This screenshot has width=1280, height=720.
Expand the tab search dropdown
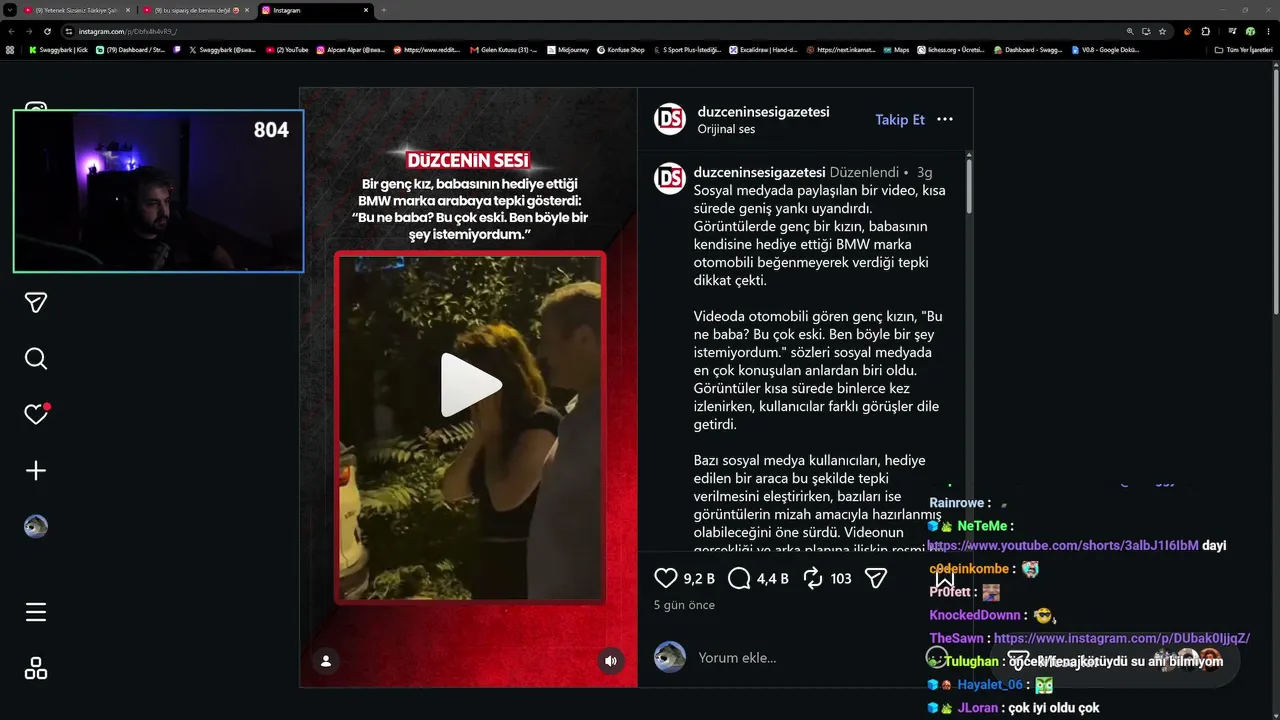[8, 10]
